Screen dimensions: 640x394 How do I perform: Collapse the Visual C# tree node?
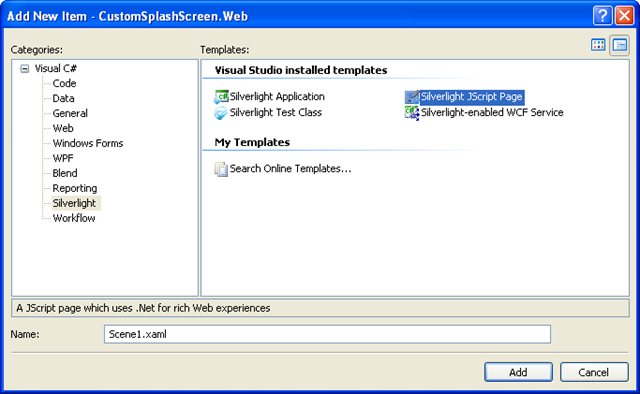pos(25,69)
